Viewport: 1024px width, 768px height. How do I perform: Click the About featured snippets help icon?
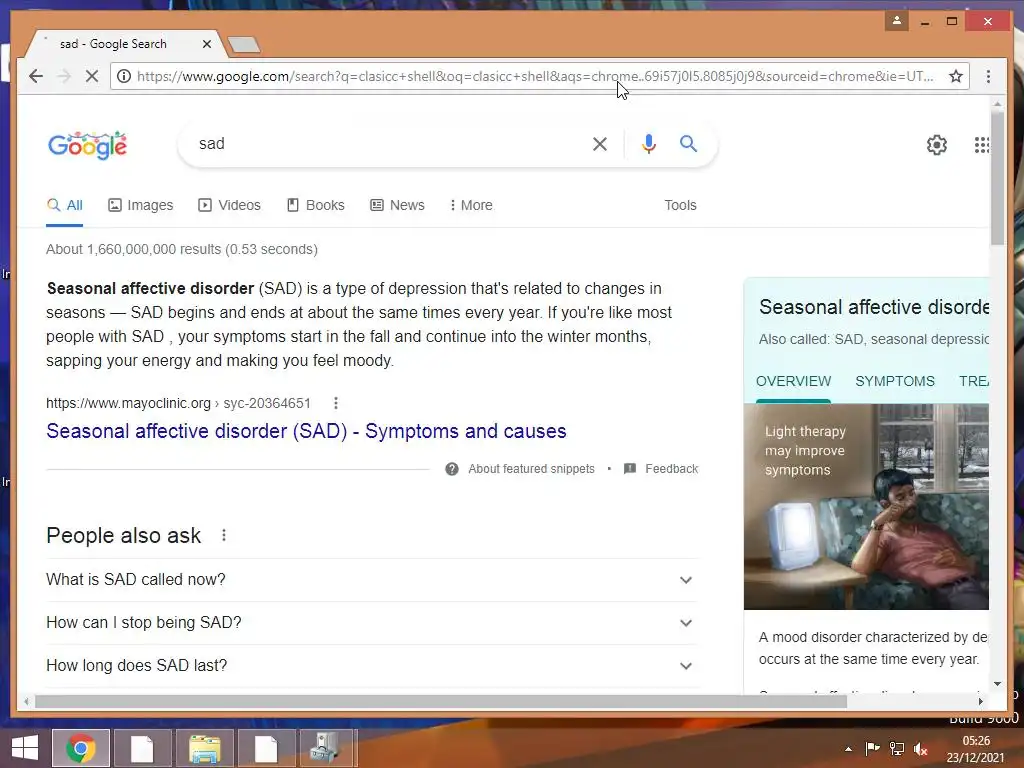452,469
